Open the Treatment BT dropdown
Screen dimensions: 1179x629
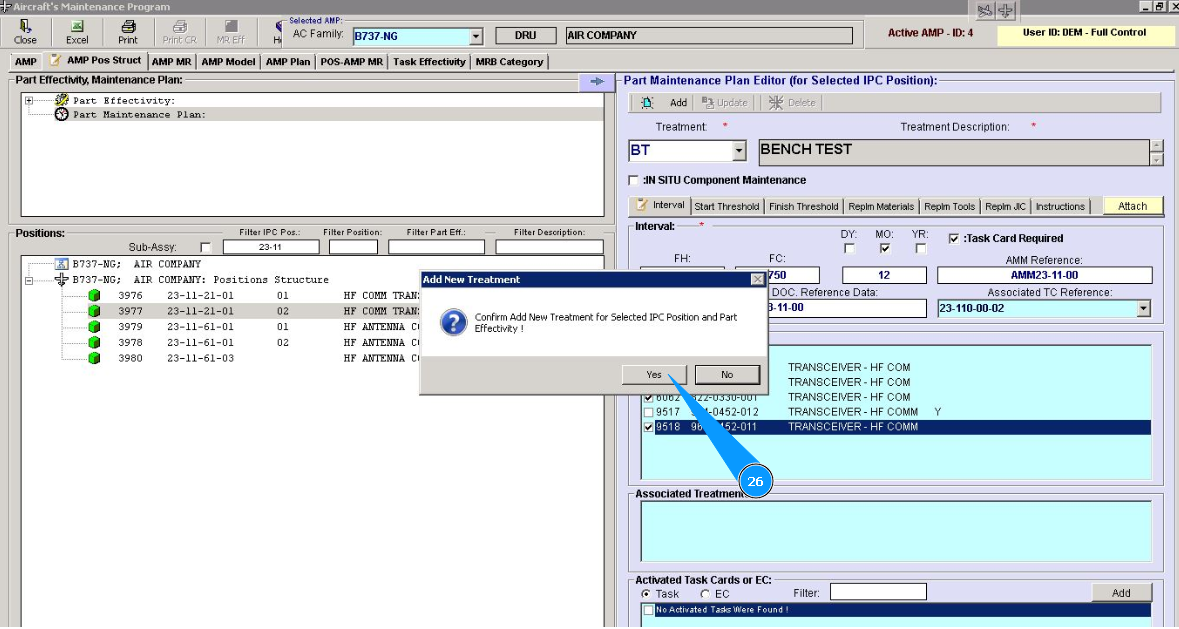click(738, 151)
